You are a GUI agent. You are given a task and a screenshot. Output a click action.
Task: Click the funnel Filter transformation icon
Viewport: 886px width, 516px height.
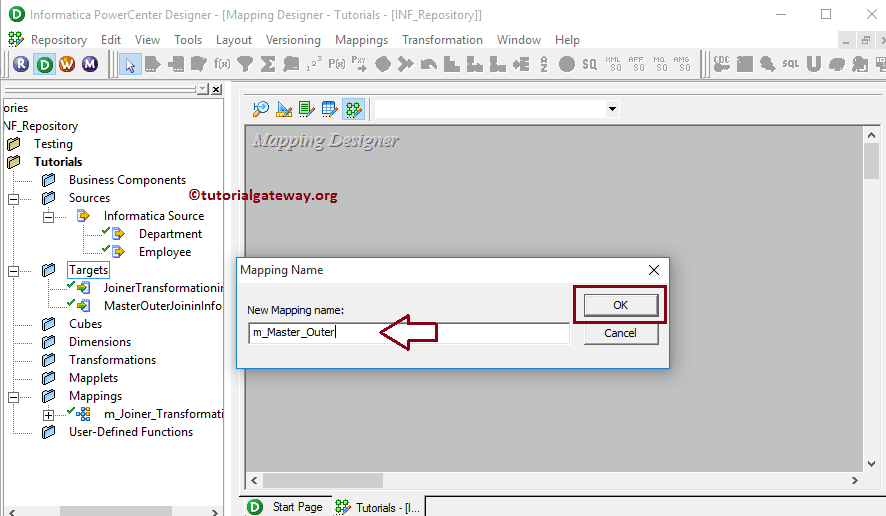[x=245, y=64]
